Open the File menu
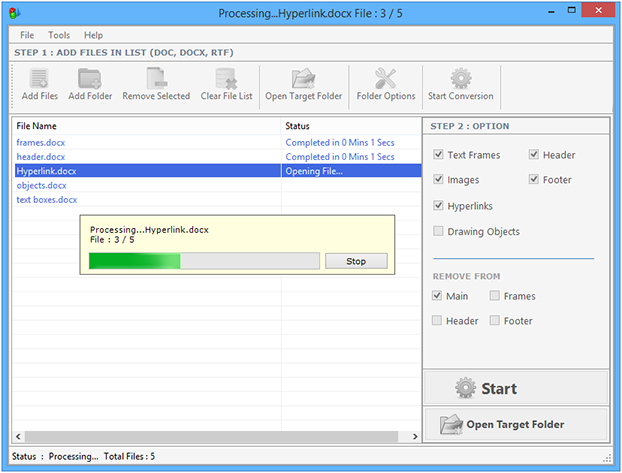The height and width of the screenshot is (473, 622). [27, 35]
